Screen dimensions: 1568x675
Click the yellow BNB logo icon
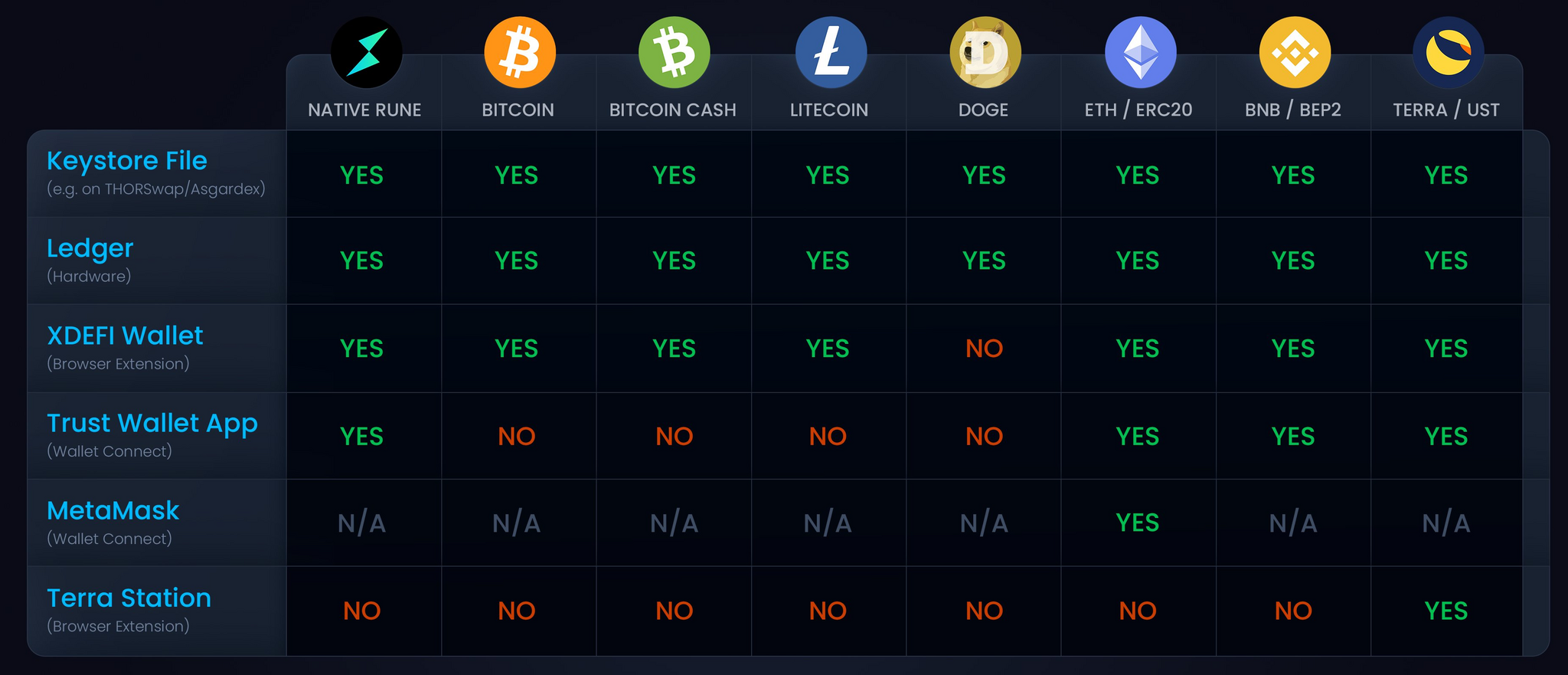1295,52
